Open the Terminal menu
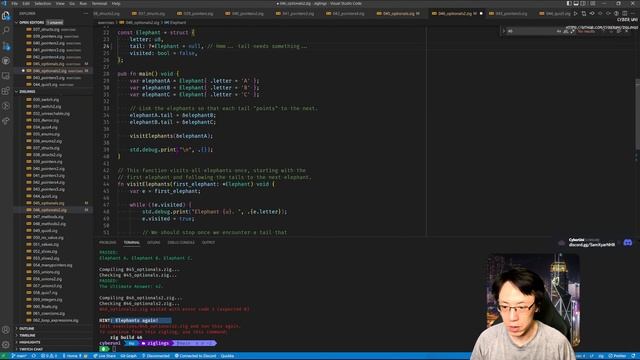 tap(99, 3)
